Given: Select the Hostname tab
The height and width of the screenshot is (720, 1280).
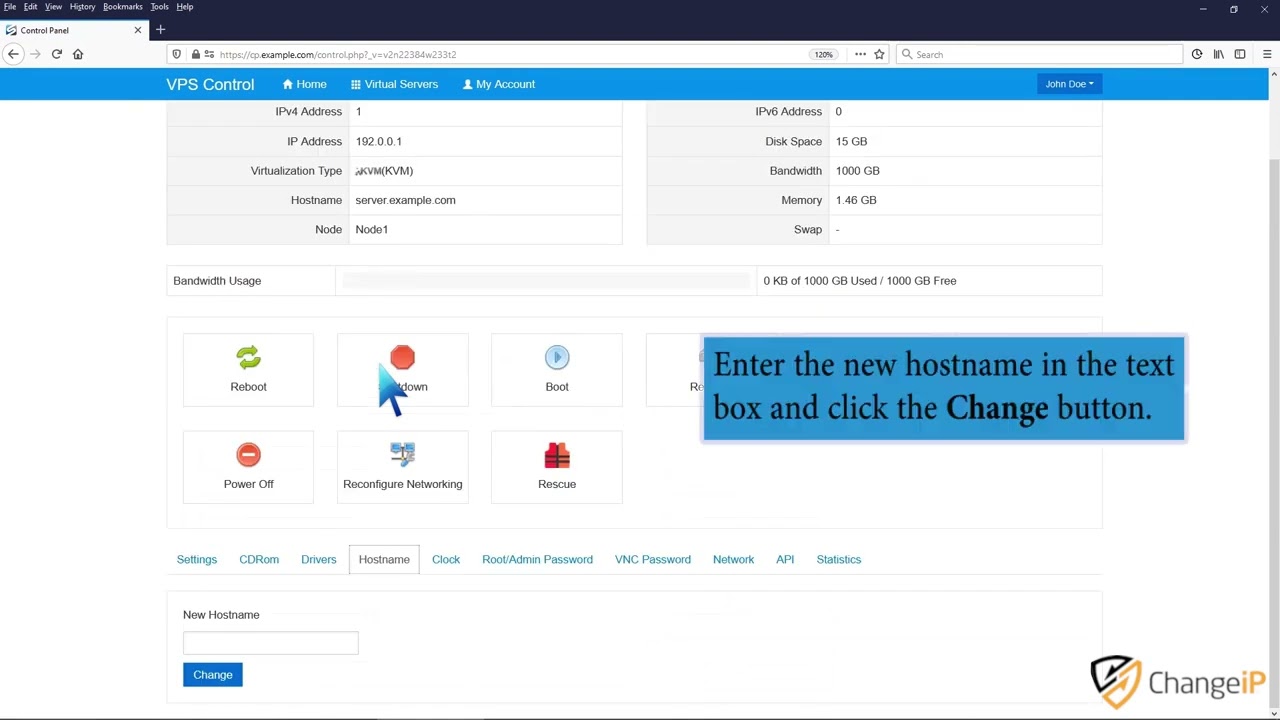Looking at the screenshot, I should pos(384,559).
